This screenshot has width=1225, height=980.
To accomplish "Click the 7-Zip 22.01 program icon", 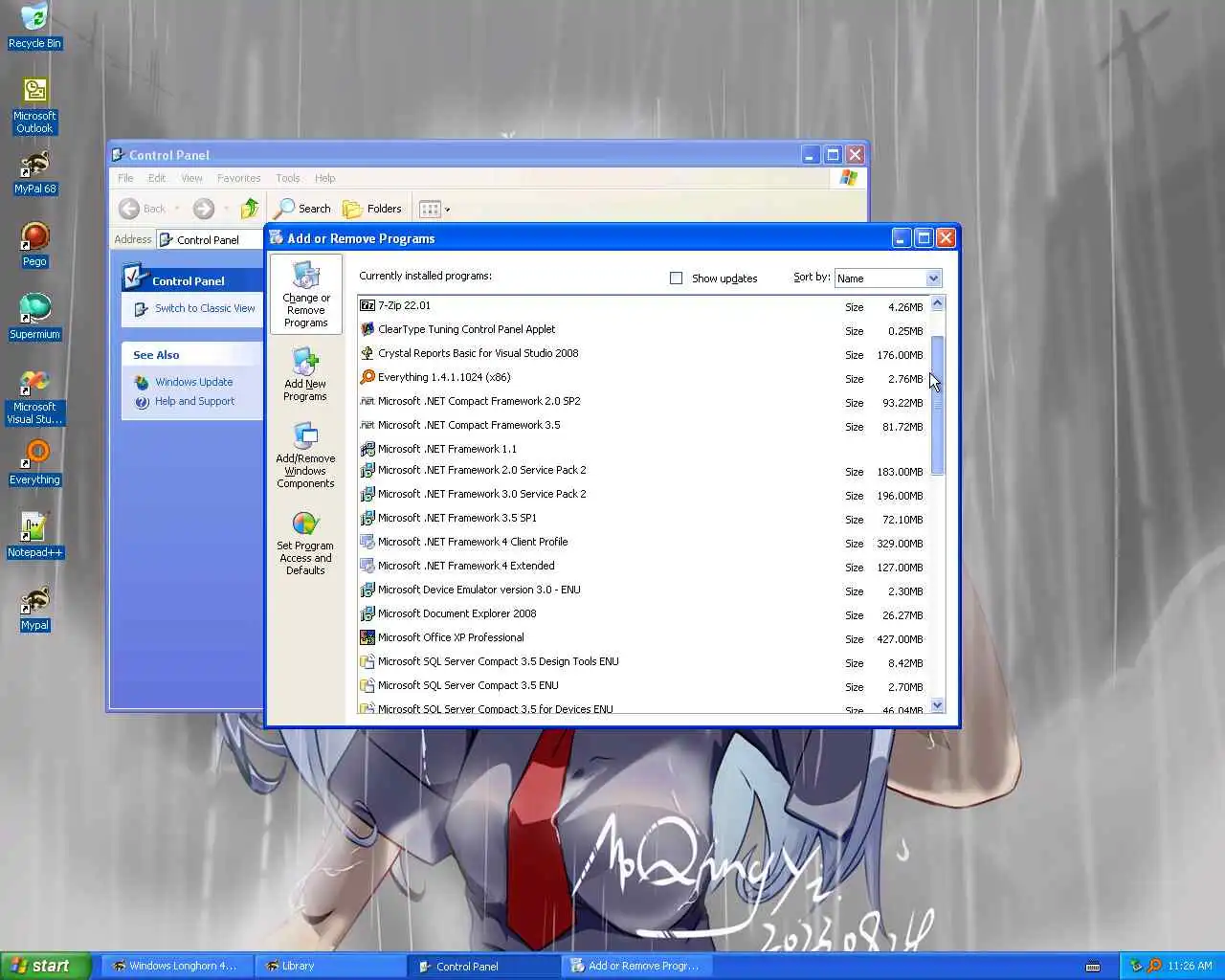I will [x=367, y=305].
